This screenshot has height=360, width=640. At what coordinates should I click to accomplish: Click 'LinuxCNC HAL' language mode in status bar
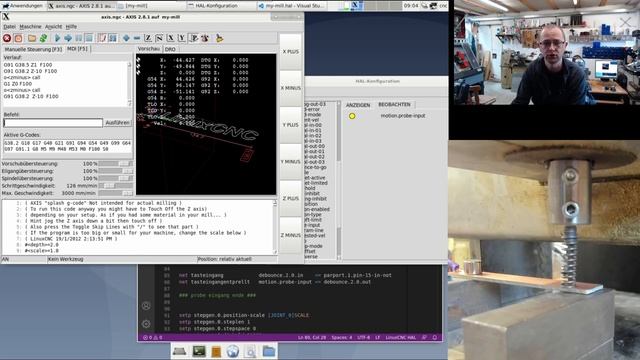tap(400, 338)
